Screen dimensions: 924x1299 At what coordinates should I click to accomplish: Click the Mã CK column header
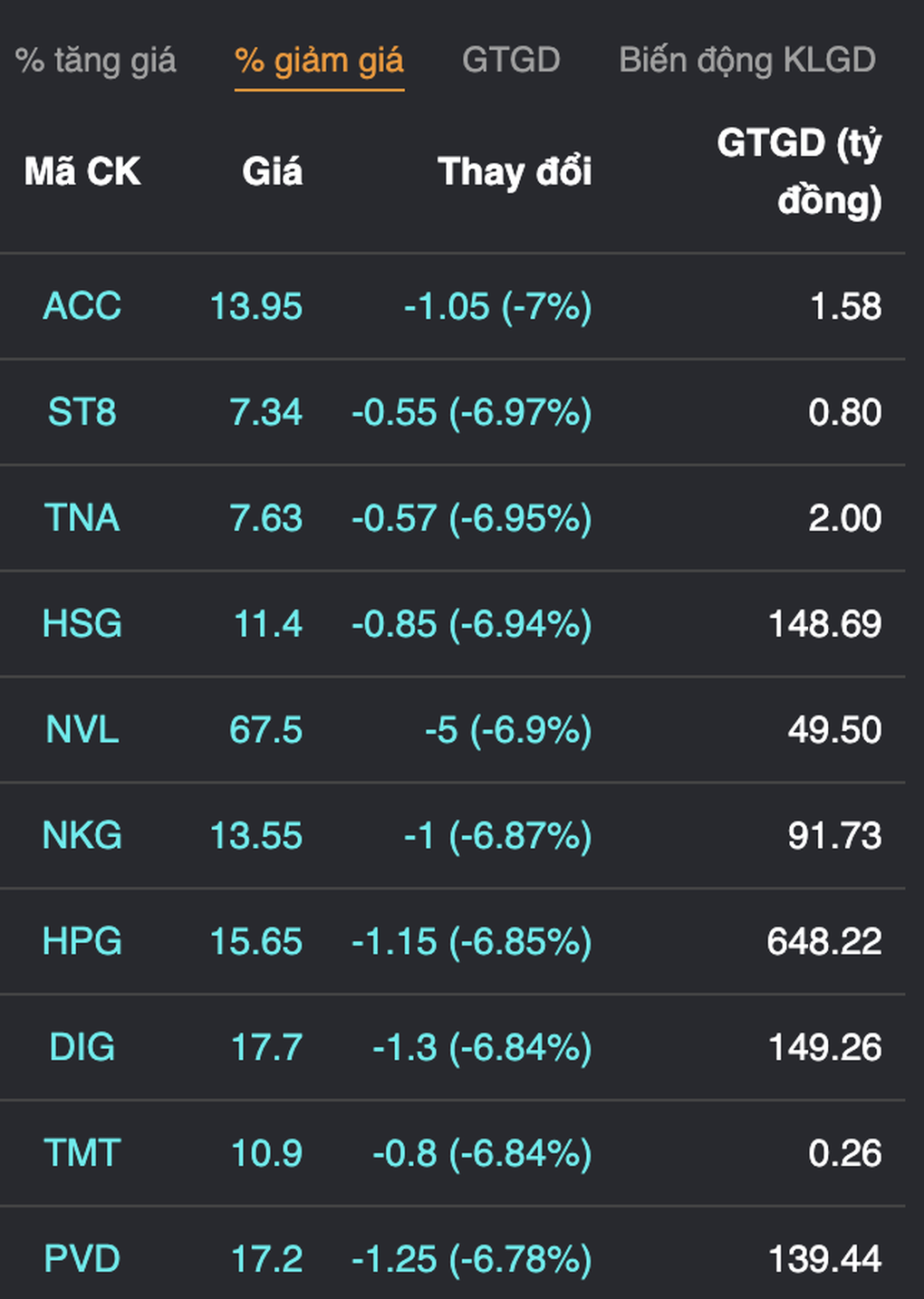[82, 171]
